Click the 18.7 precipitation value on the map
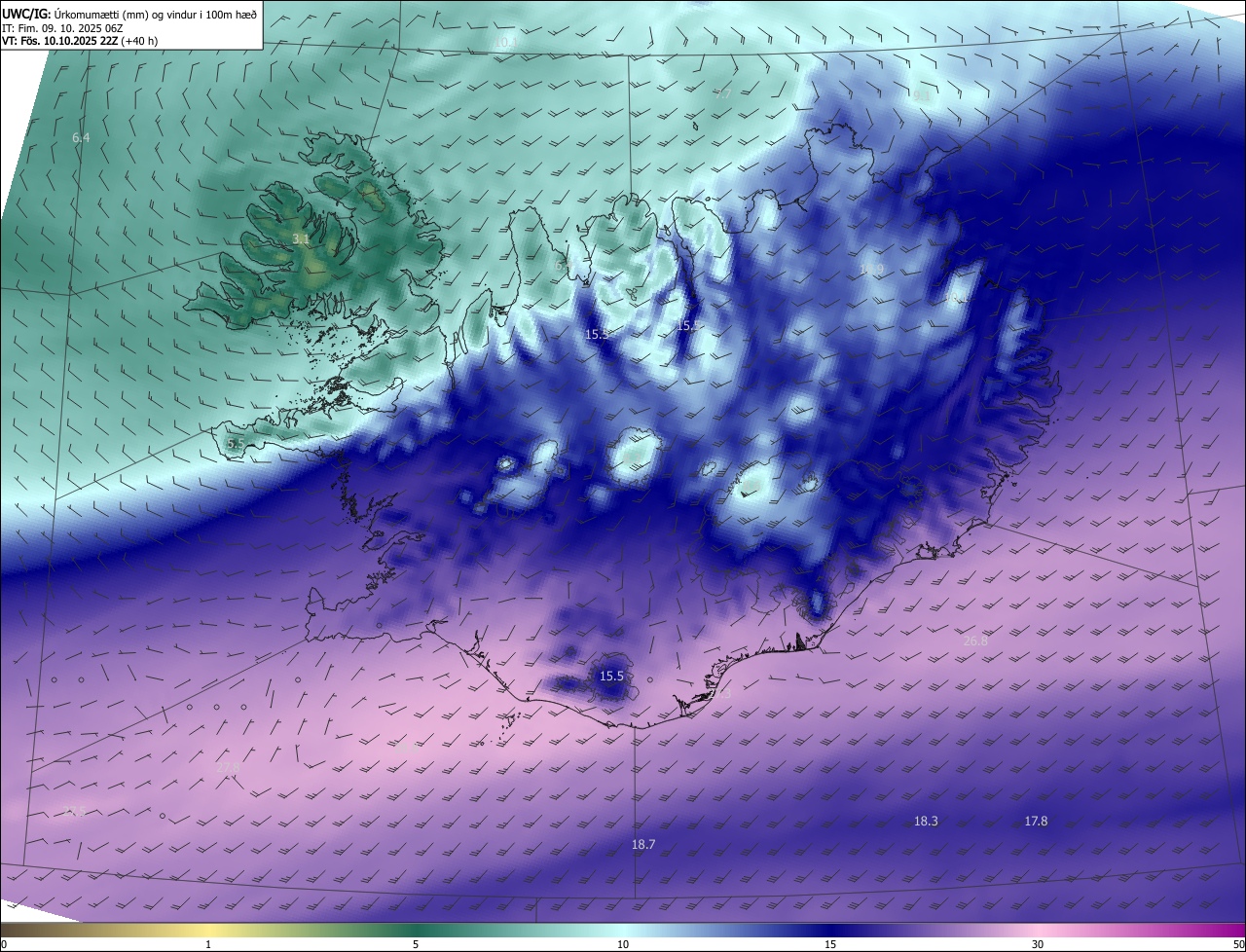Image resolution: width=1246 pixels, height=952 pixels. point(643,845)
